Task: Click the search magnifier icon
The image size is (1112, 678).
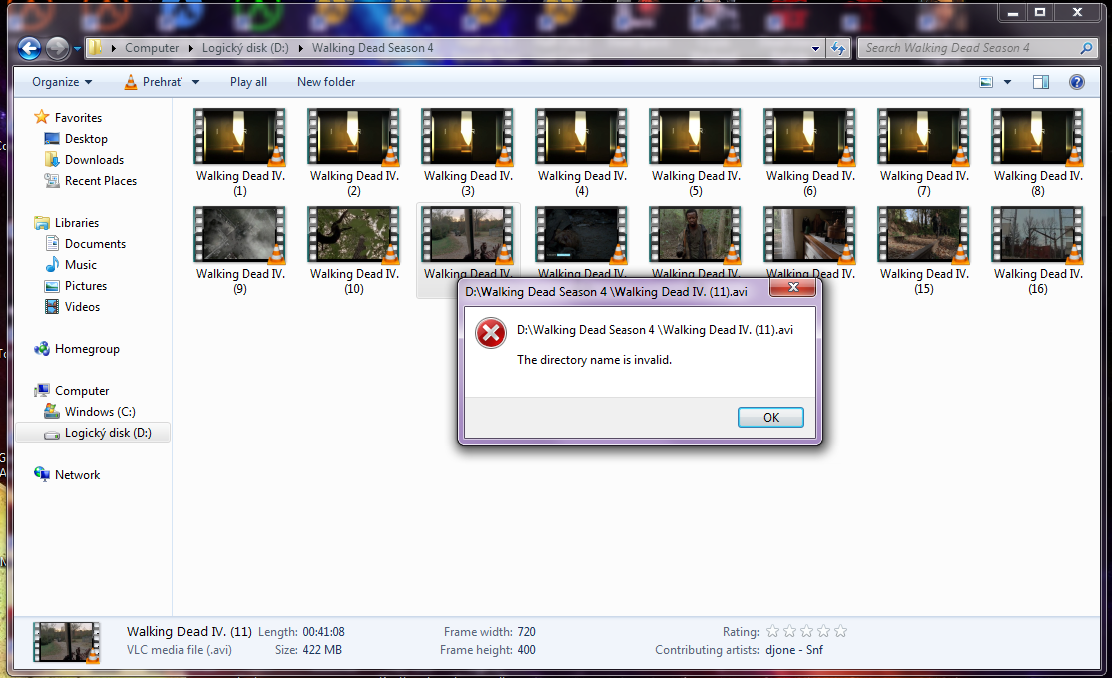Action: point(1086,48)
